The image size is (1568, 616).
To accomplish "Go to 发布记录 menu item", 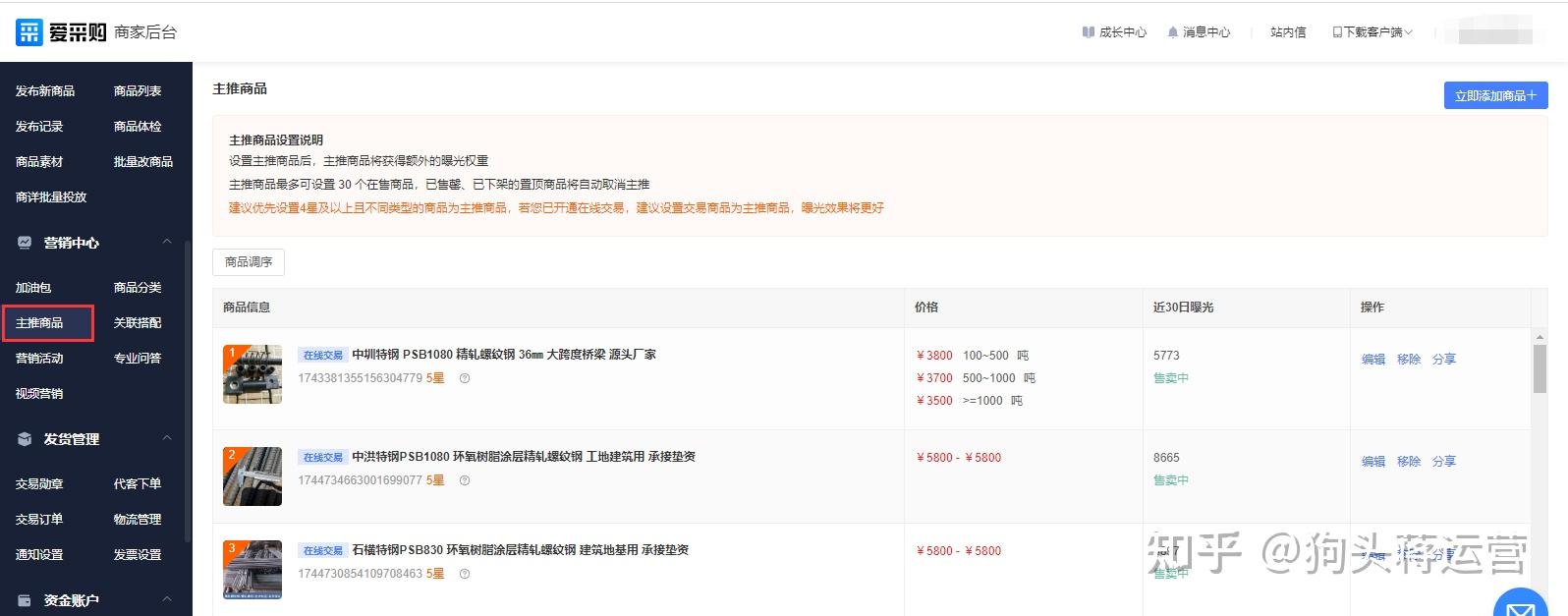I will click(x=39, y=127).
